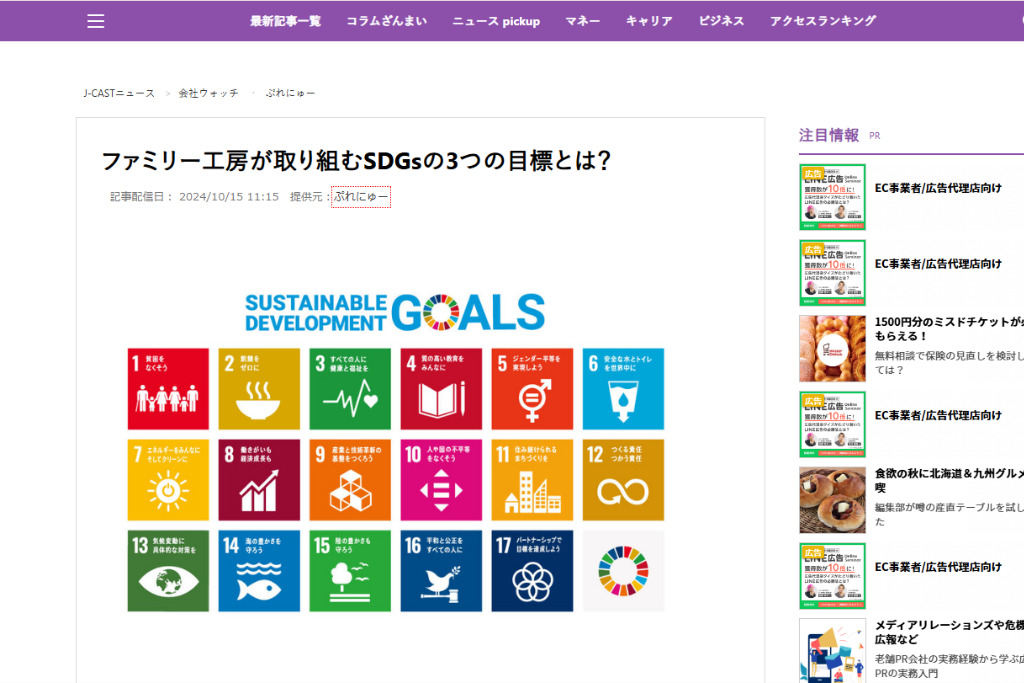Click the ぷれにゅー breadcrumb link

[290, 93]
